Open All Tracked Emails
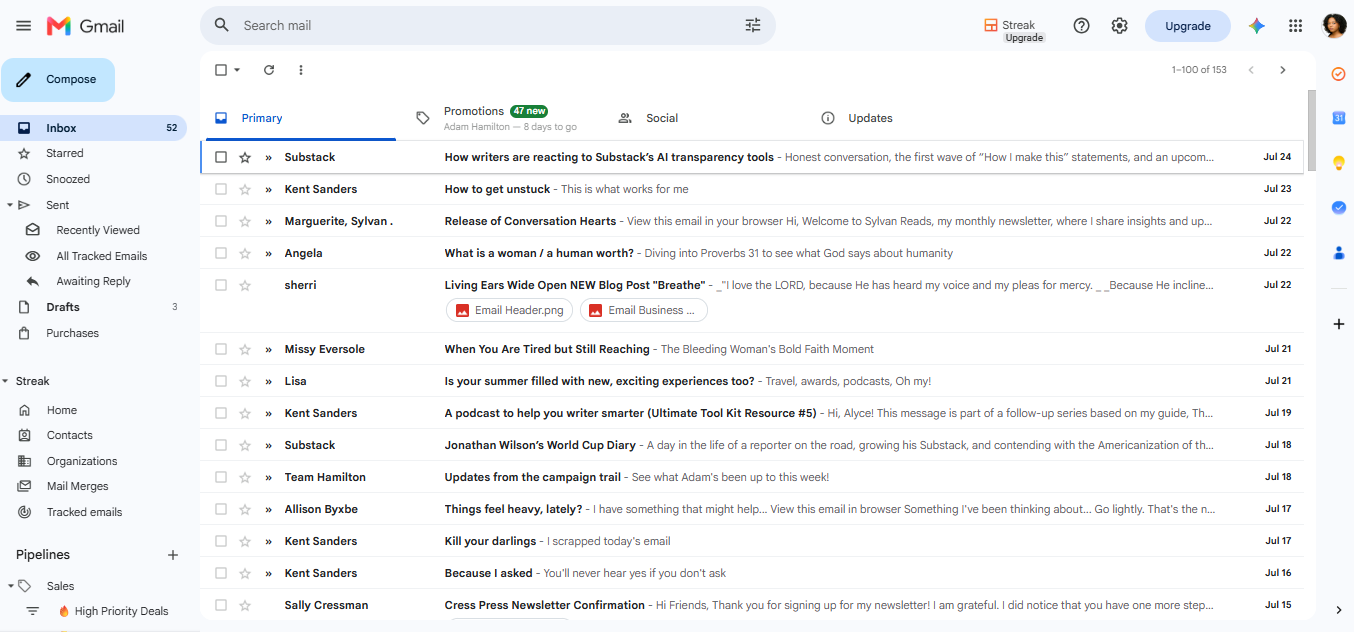Screen dimensions: 1354x632 pyautogui.click(x=101, y=256)
